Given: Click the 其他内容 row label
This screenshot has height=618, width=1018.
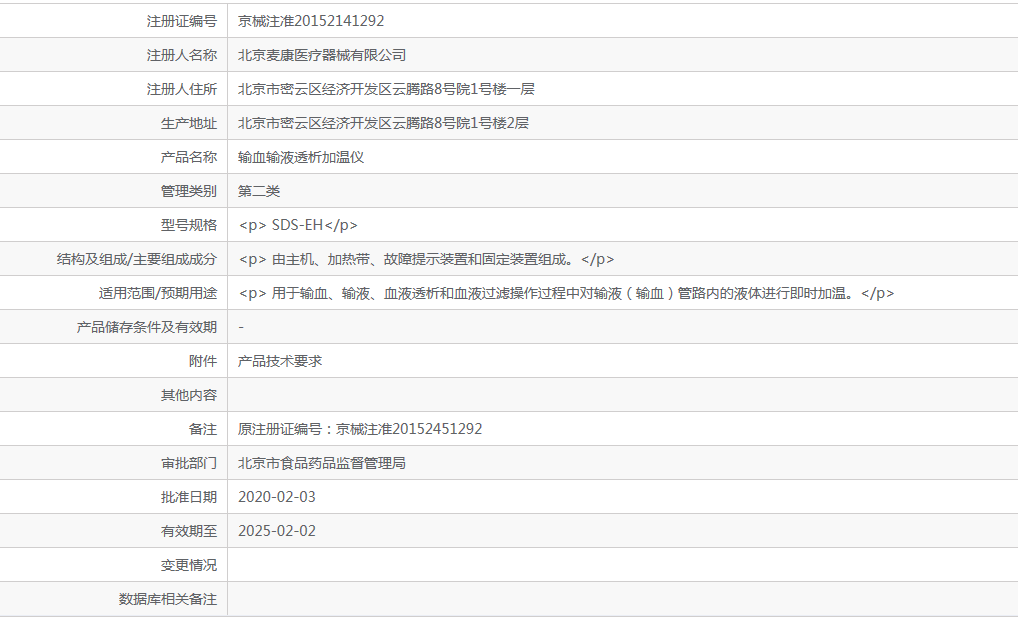Looking at the screenshot, I should (x=189, y=395).
